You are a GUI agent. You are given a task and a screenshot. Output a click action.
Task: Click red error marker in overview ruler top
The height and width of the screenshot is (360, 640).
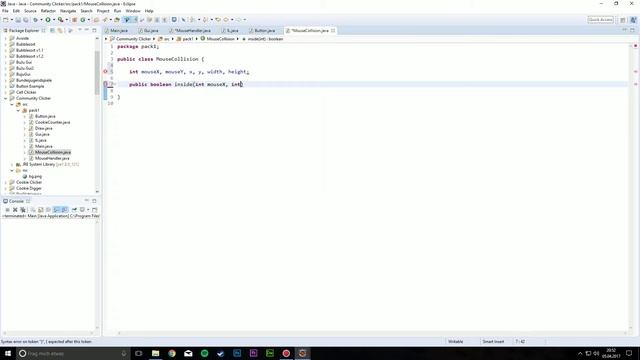(636, 46)
